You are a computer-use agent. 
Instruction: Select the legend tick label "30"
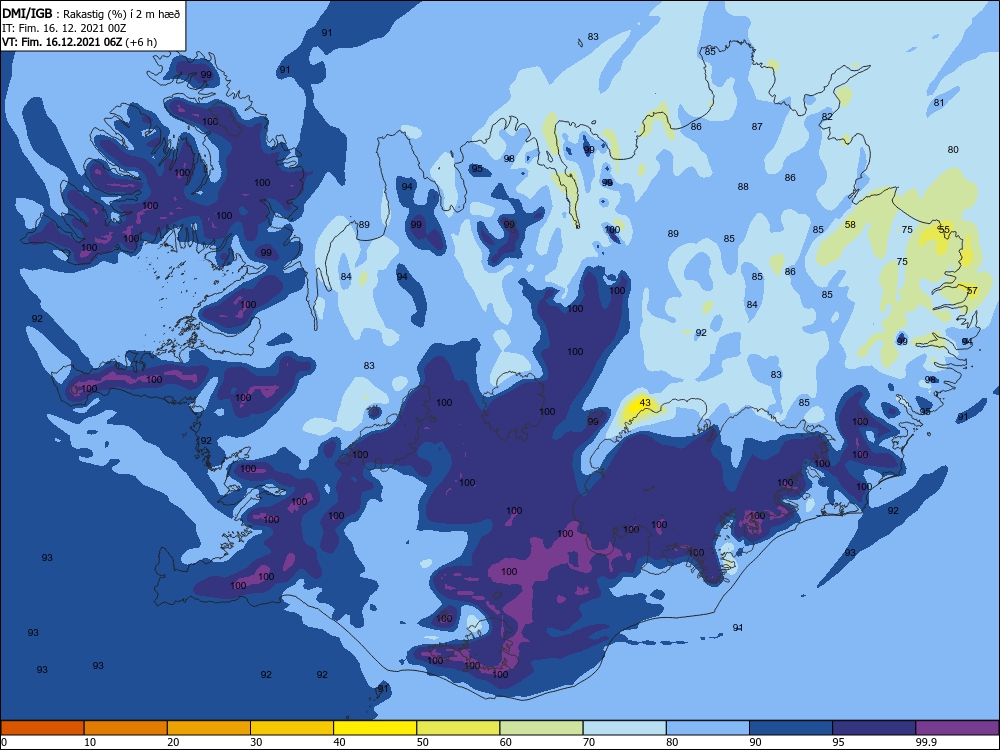(x=256, y=742)
